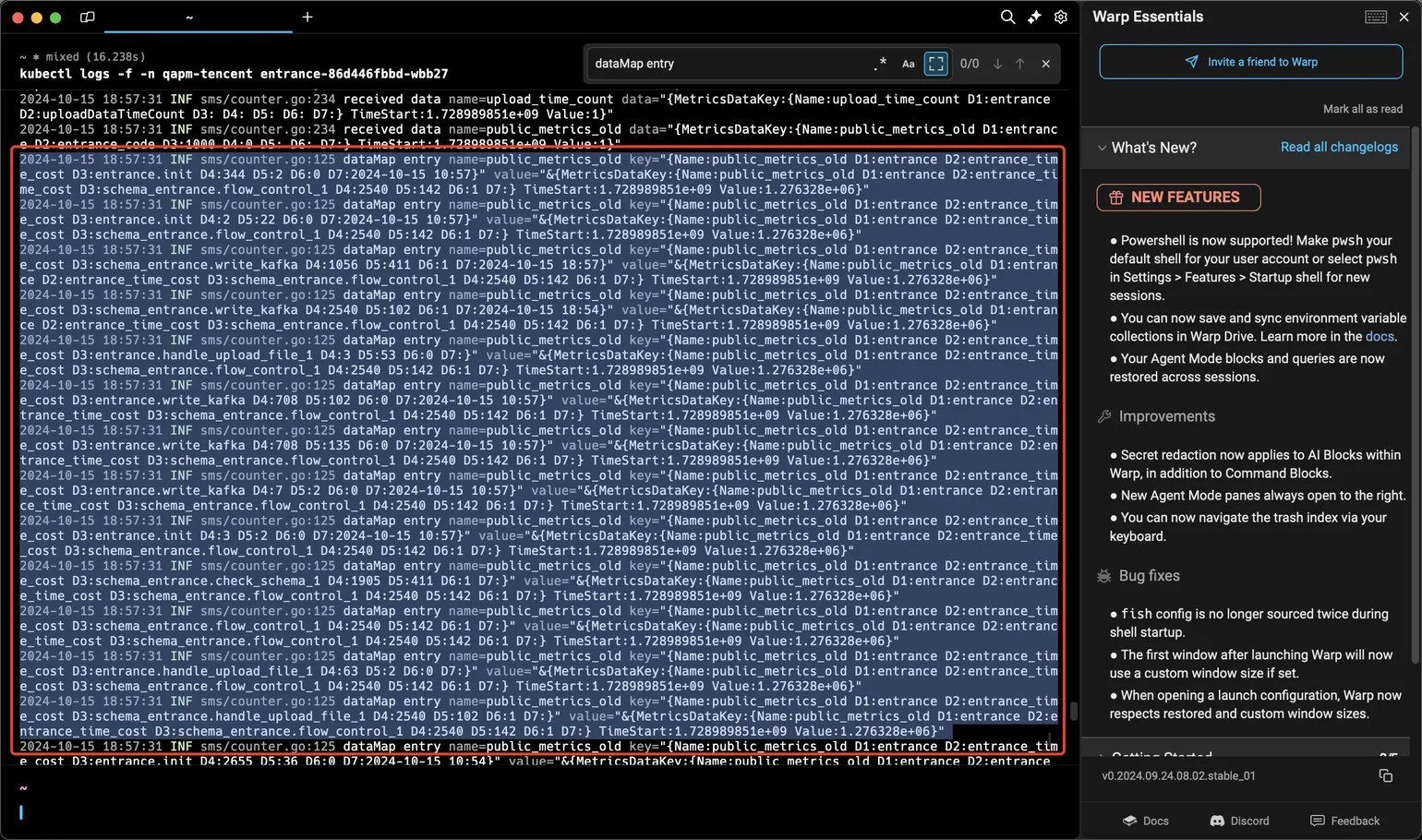The width and height of the screenshot is (1422, 840).
Task: Click Invite a friend to Warp
Action: pyautogui.click(x=1250, y=62)
